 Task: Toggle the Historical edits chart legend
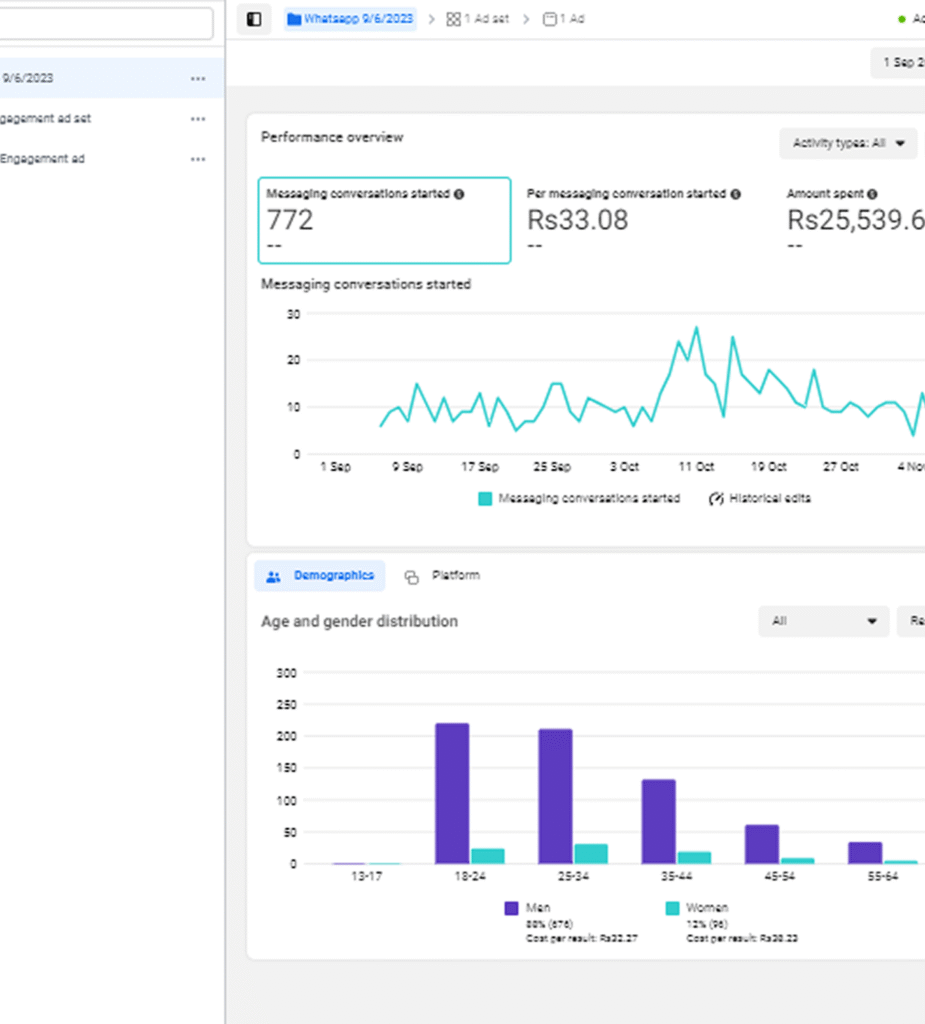(760, 498)
